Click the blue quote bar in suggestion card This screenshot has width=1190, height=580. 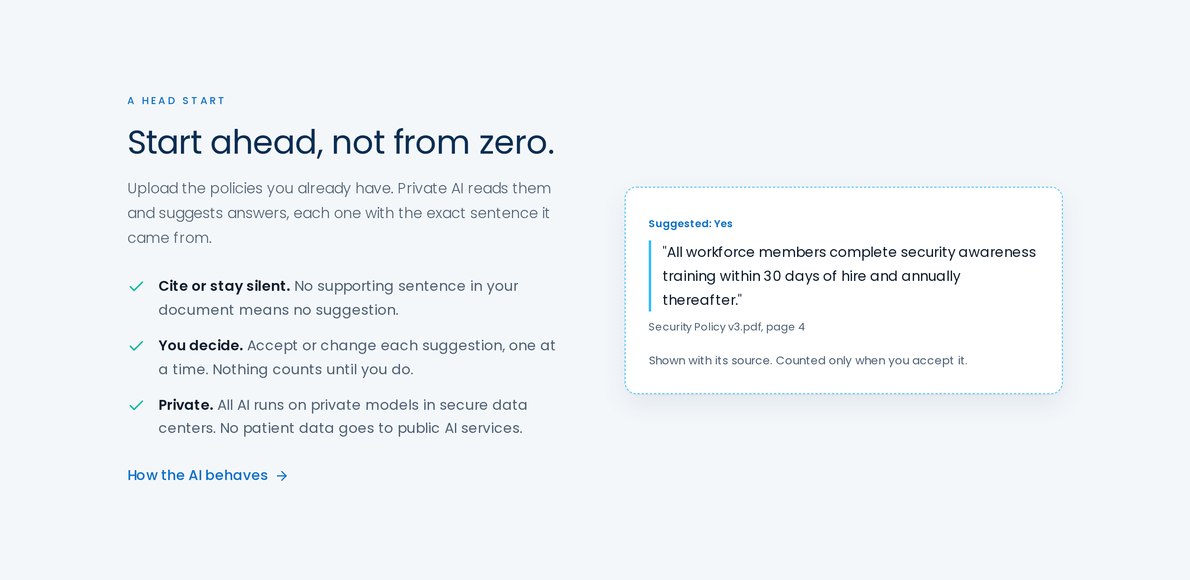point(650,276)
